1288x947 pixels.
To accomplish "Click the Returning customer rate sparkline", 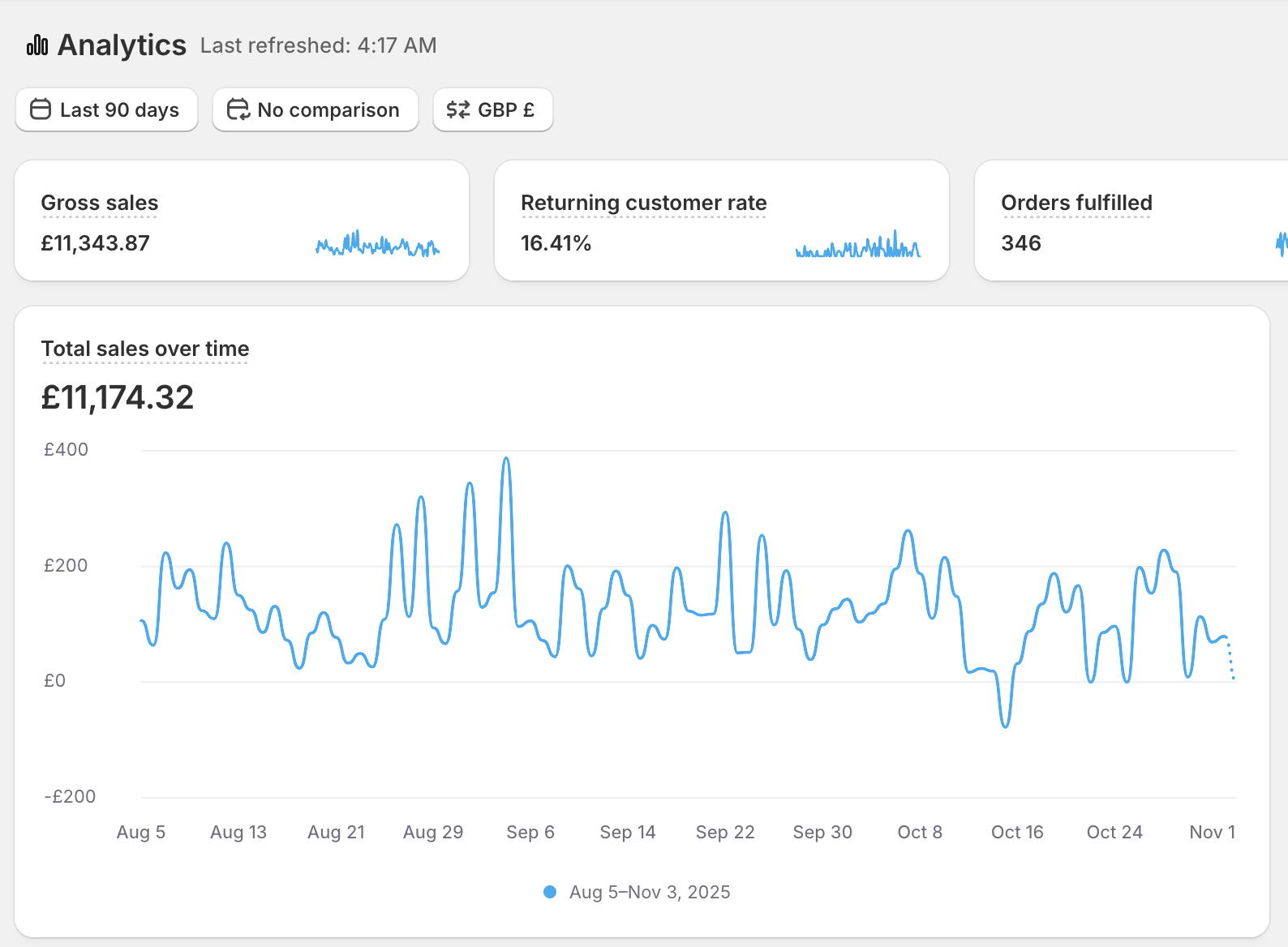I will point(857,243).
